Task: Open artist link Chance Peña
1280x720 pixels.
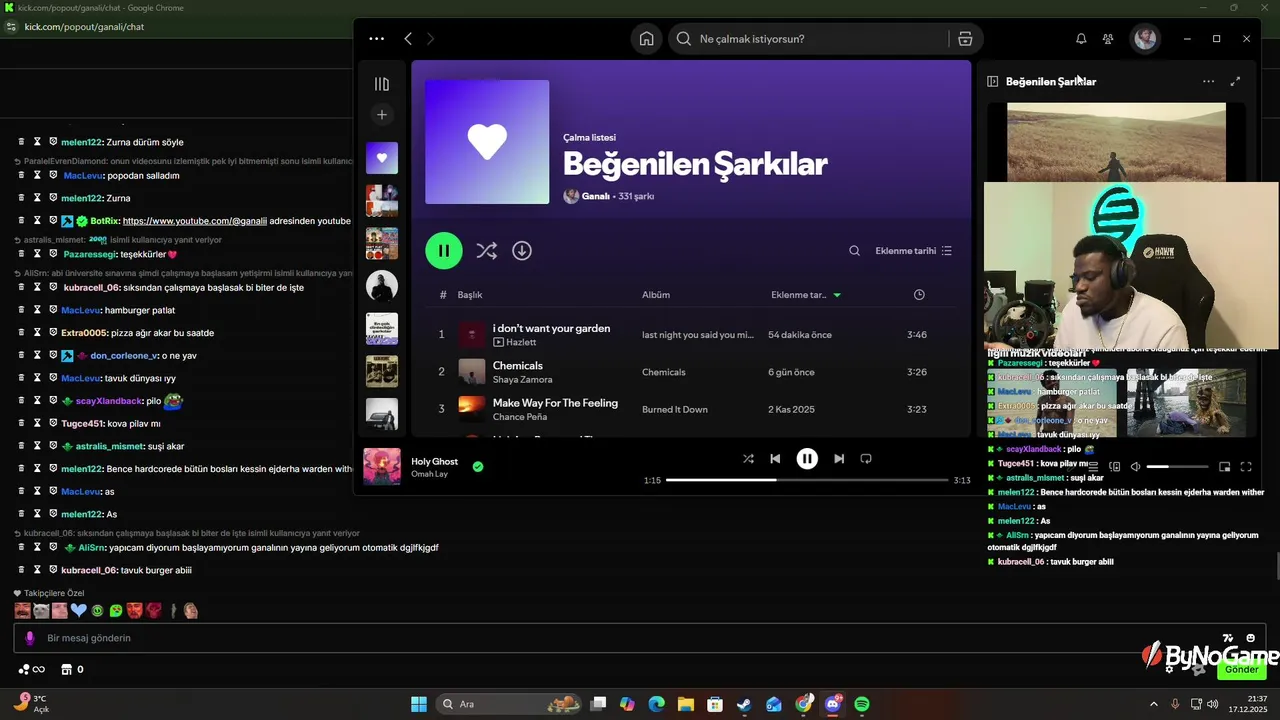Action: pyautogui.click(x=520, y=417)
